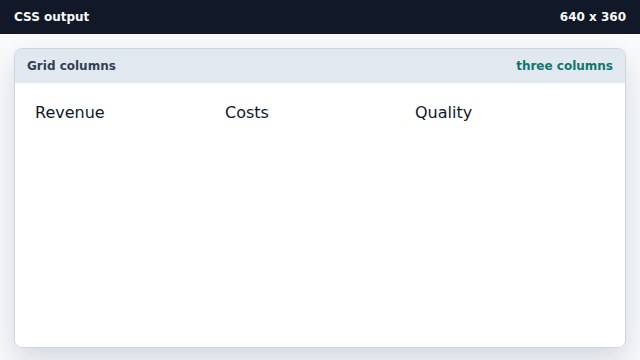Click the 'three columns' green label
This screenshot has height=360, width=640.
tap(564, 66)
